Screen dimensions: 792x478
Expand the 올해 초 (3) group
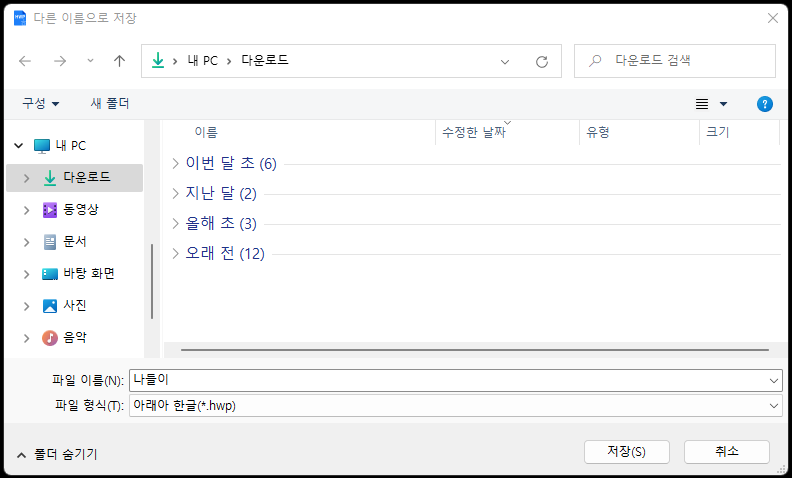pyautogui.click(x=175, y=223)
